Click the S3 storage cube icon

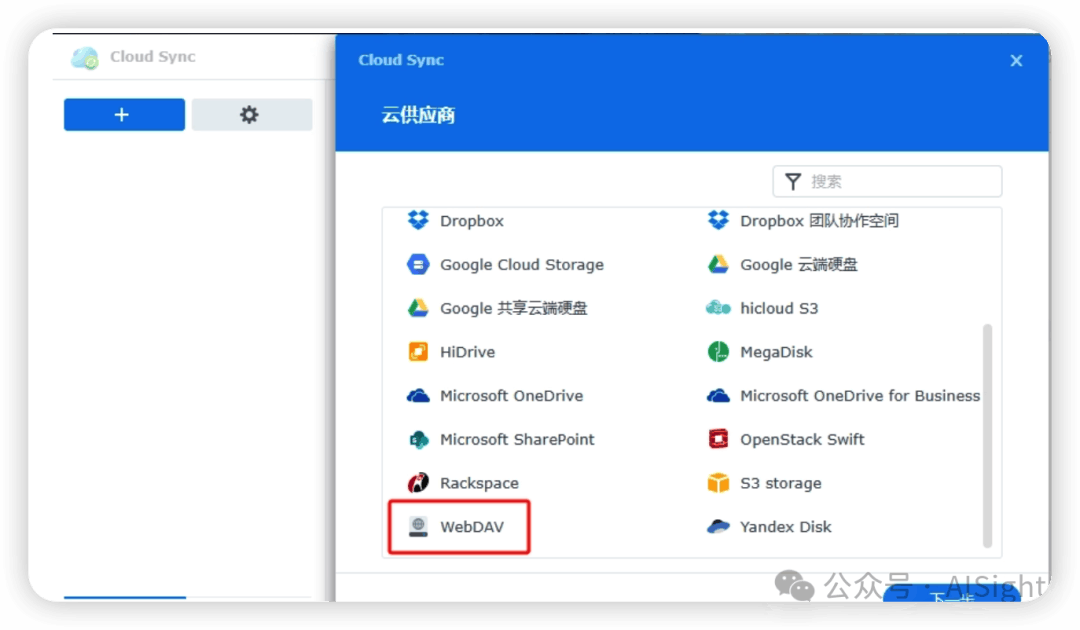718,483
